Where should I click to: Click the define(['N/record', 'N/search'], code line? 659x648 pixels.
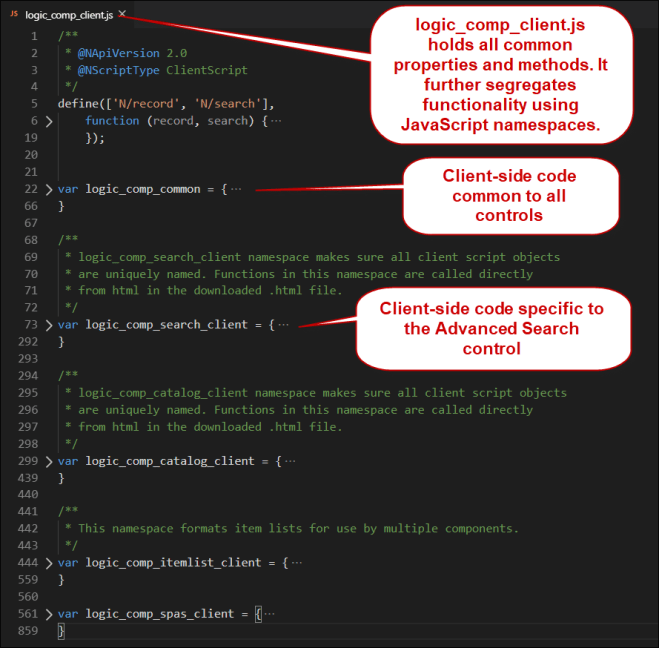coord(166,104)
